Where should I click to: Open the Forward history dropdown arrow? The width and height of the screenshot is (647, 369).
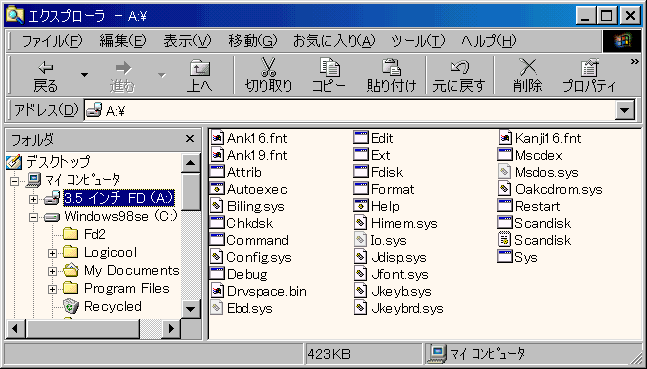[162, 75]
